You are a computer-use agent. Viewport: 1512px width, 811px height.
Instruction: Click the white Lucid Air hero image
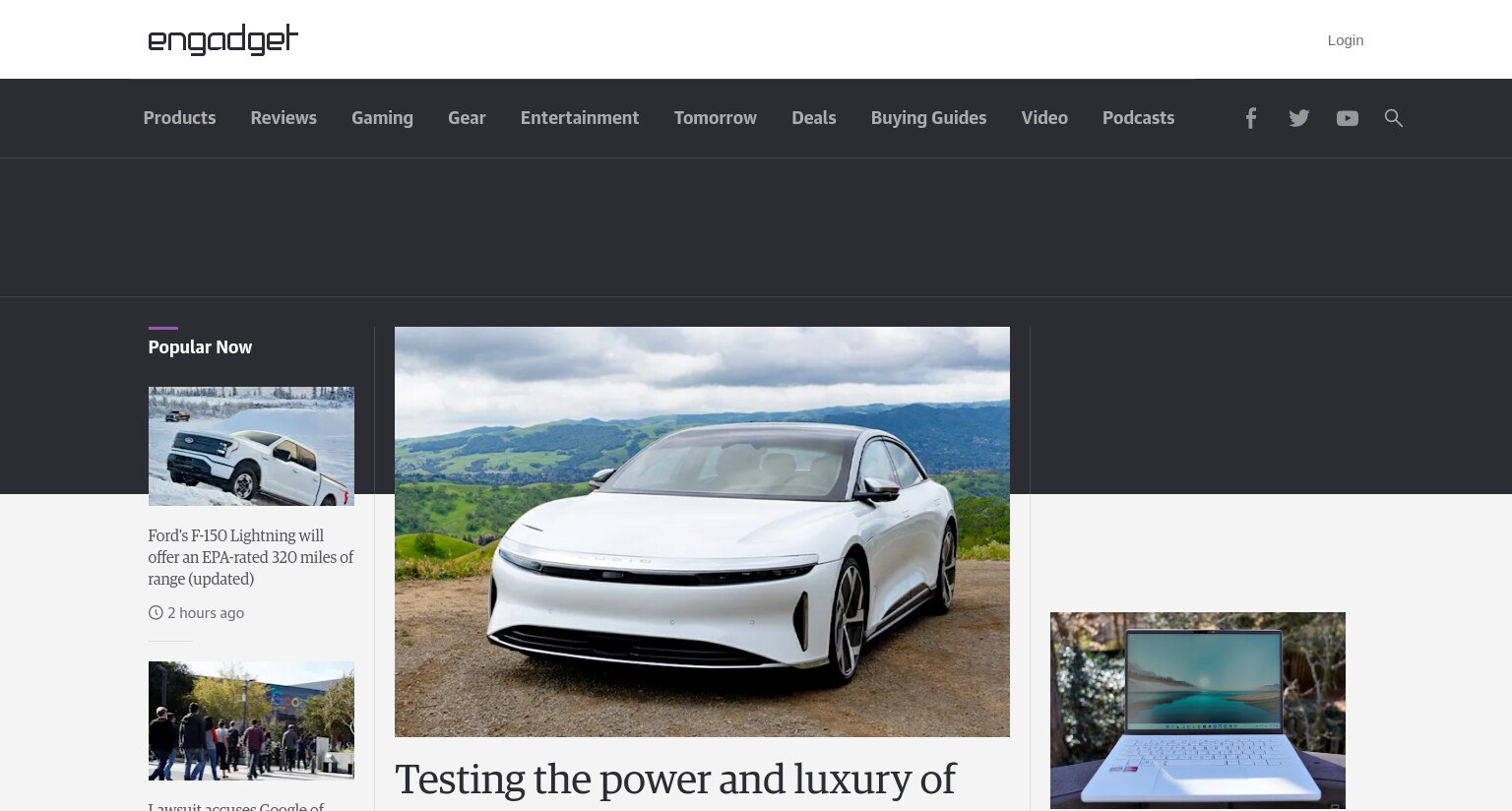click(702, 531)
